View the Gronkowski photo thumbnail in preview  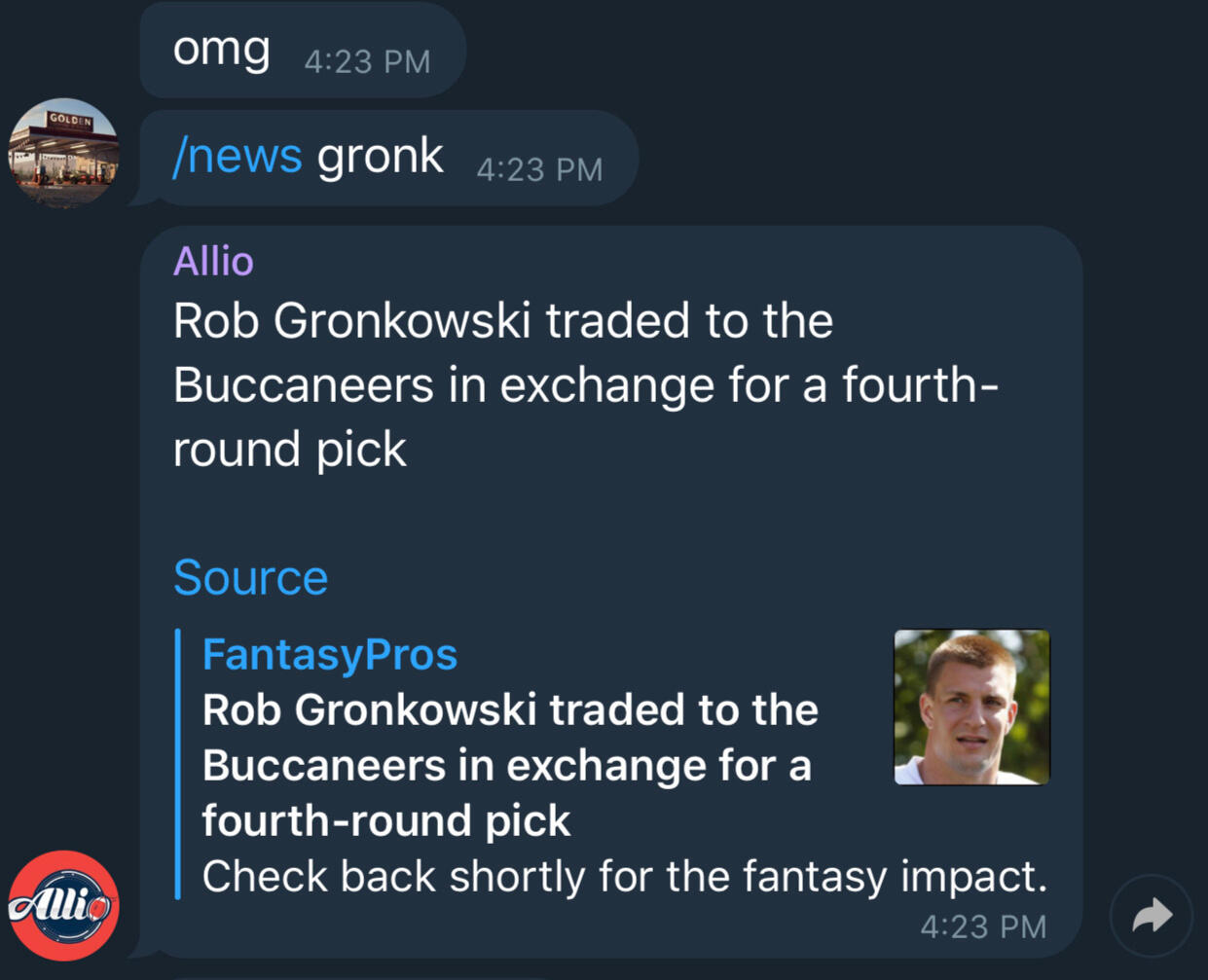point(972,707)
